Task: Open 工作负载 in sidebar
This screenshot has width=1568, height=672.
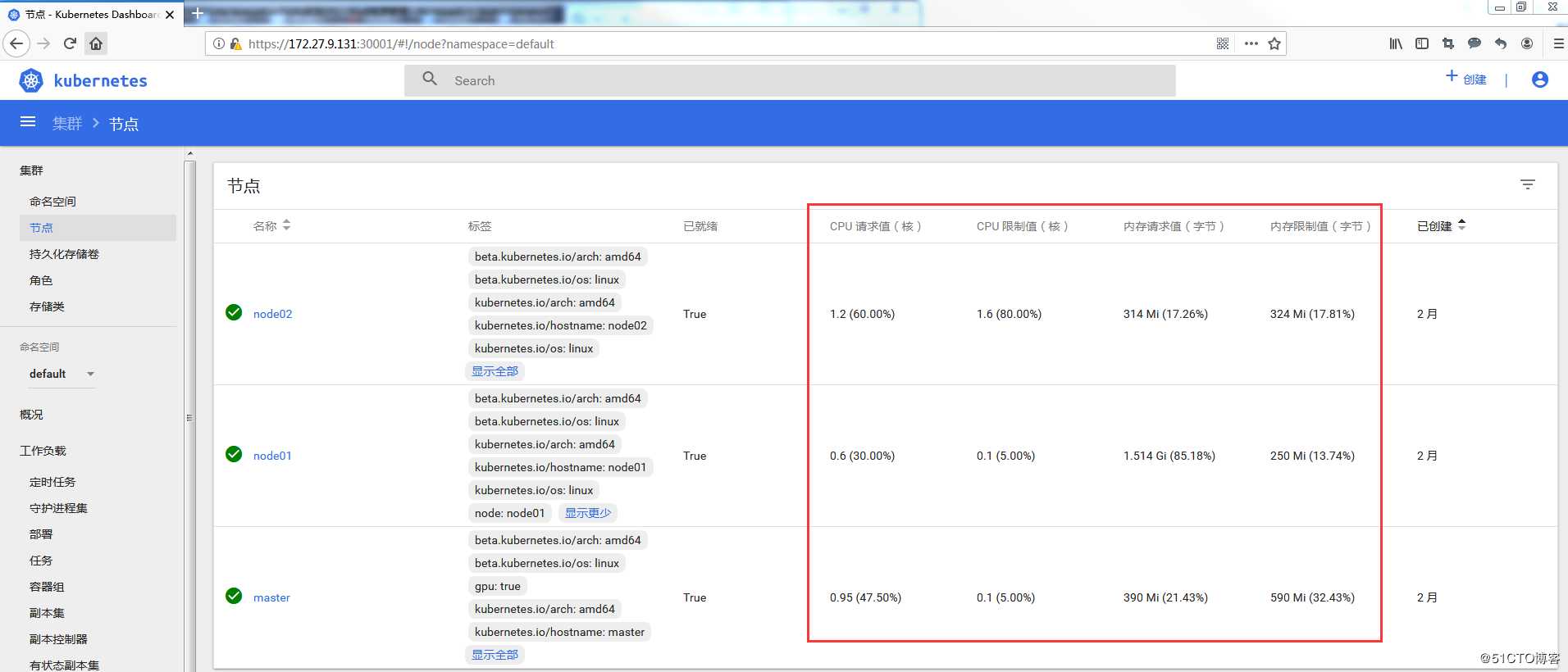Action: (43, 451)
